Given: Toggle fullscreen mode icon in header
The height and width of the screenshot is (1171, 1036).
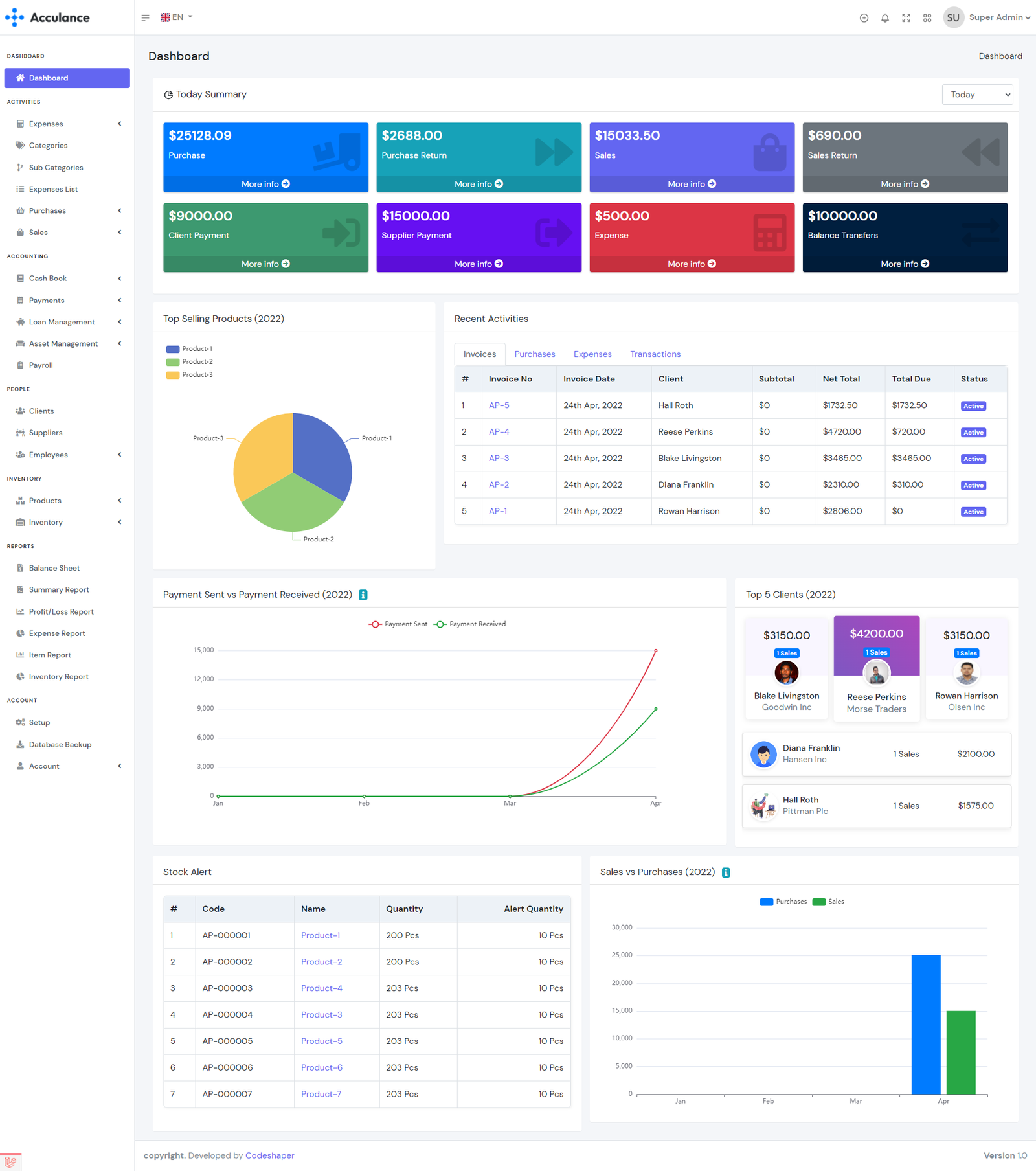Looking at the screenshot, I should click(x=906, y=18).
